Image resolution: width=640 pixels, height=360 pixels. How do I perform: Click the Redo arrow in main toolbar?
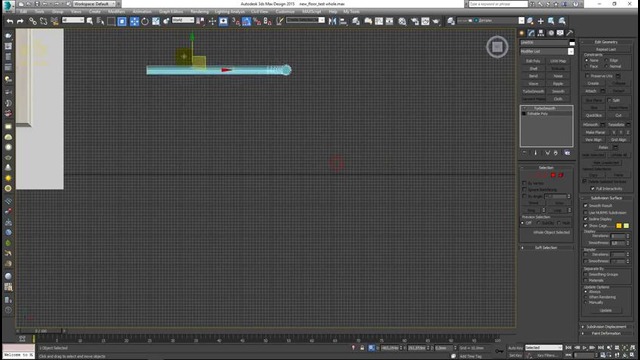(20, 21)
